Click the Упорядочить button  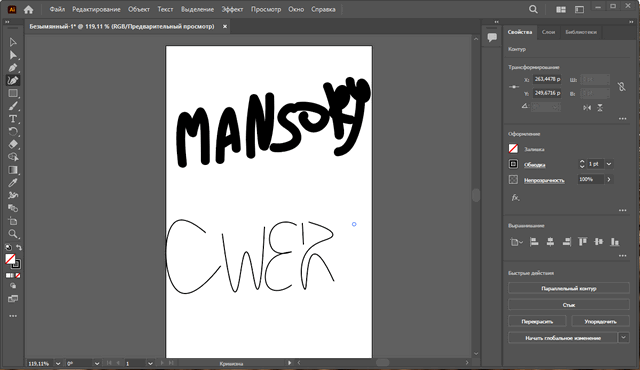click(600, 321)
